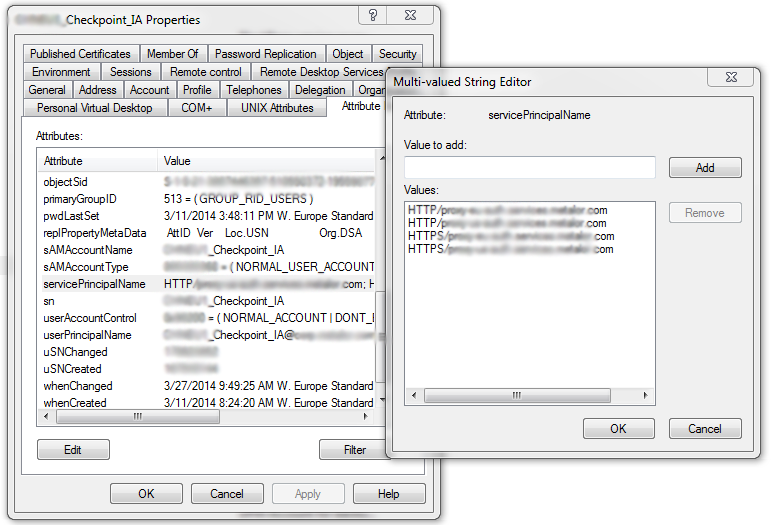Click the Values list scroll-left arrow
773x525 pixels.
[x=414, y=395]
